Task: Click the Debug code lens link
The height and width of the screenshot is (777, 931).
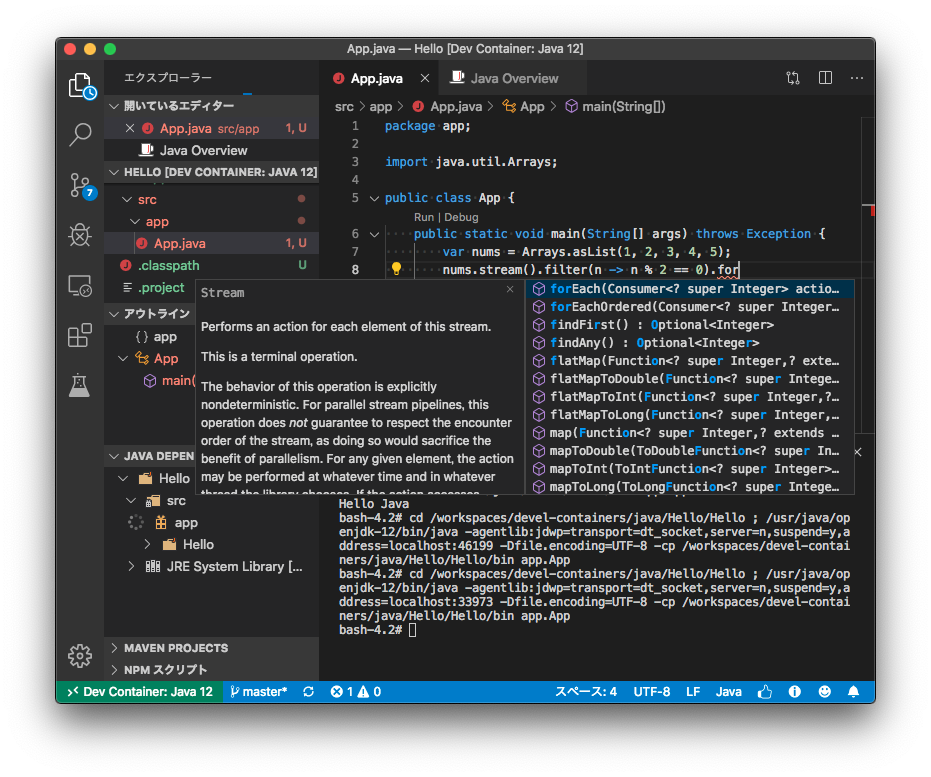Action: tap(461, 217)
